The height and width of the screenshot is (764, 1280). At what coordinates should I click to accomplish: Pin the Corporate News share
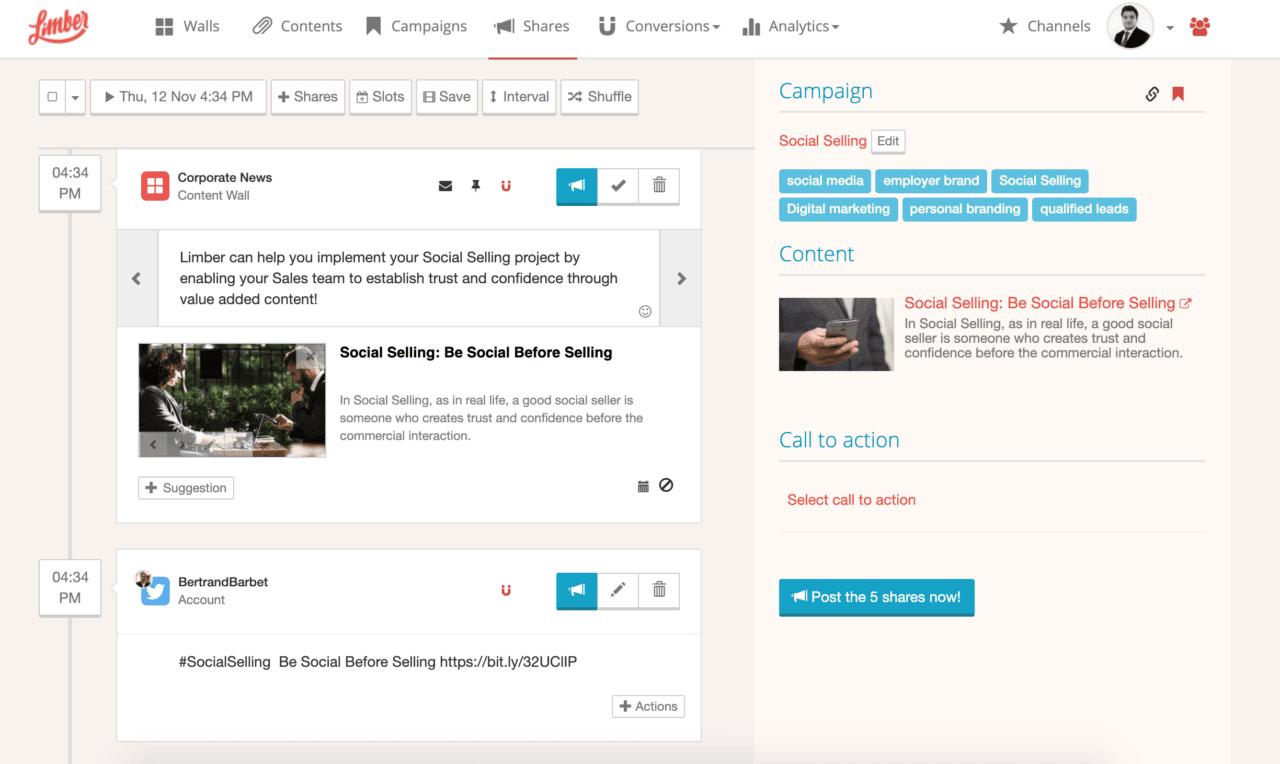pyautogui.click(x=476, y=186)
